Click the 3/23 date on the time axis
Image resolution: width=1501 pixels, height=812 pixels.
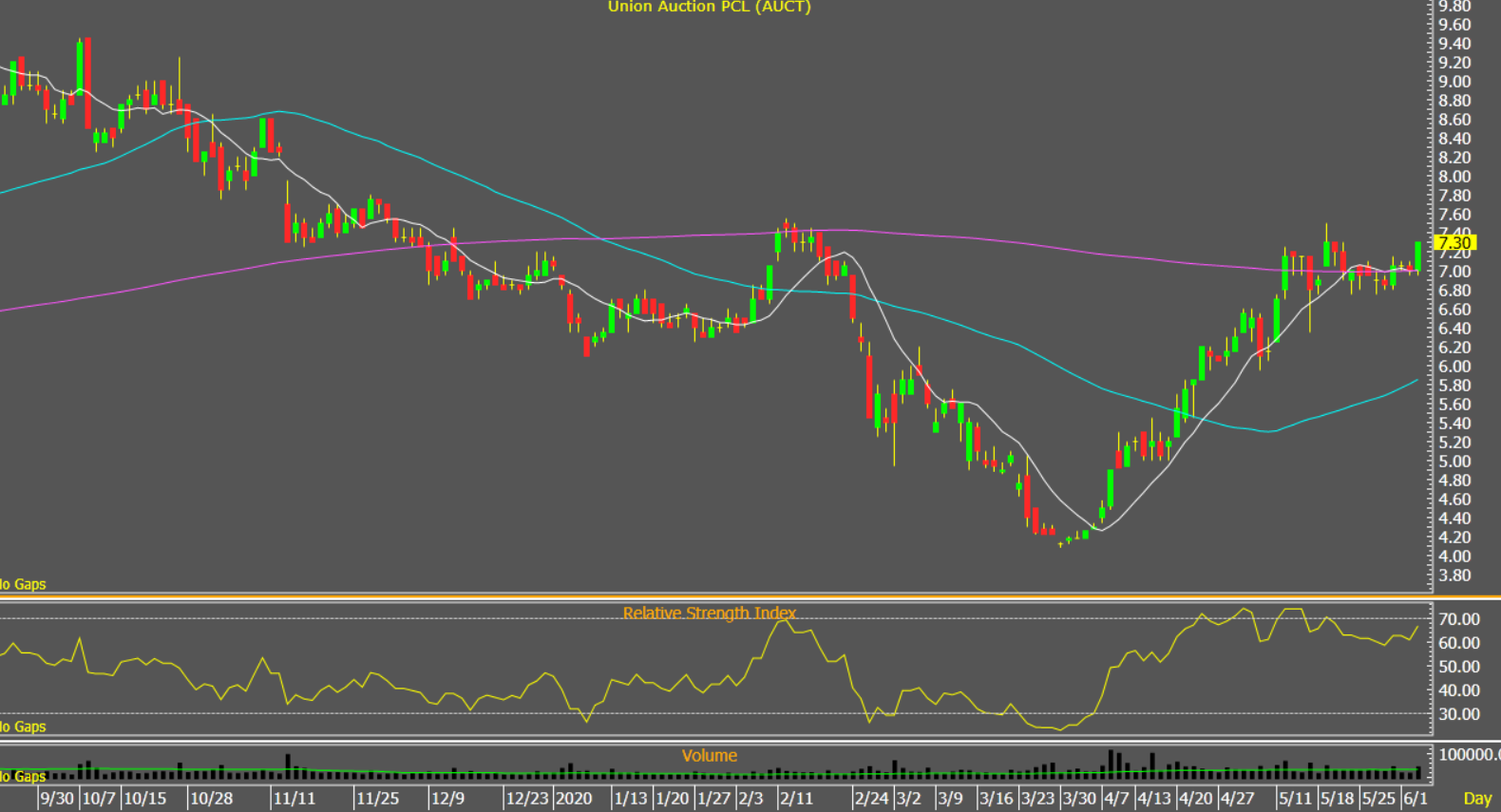tap(1038, 799)
